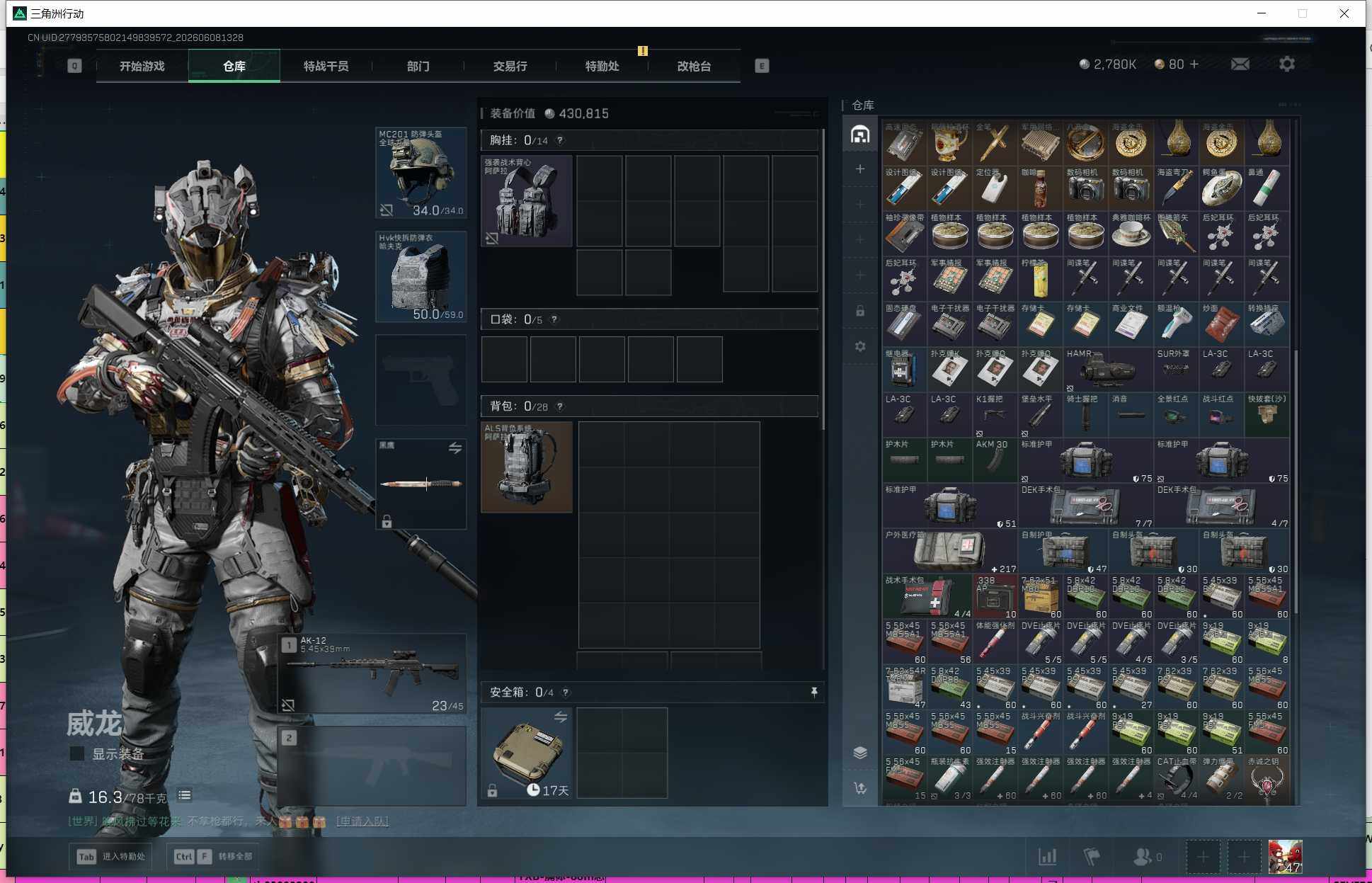This screenshot has height=883, width=1372.
Task: Switch to 开始游戏 tab
Action: pyautogui.click(x=142, y=66)
